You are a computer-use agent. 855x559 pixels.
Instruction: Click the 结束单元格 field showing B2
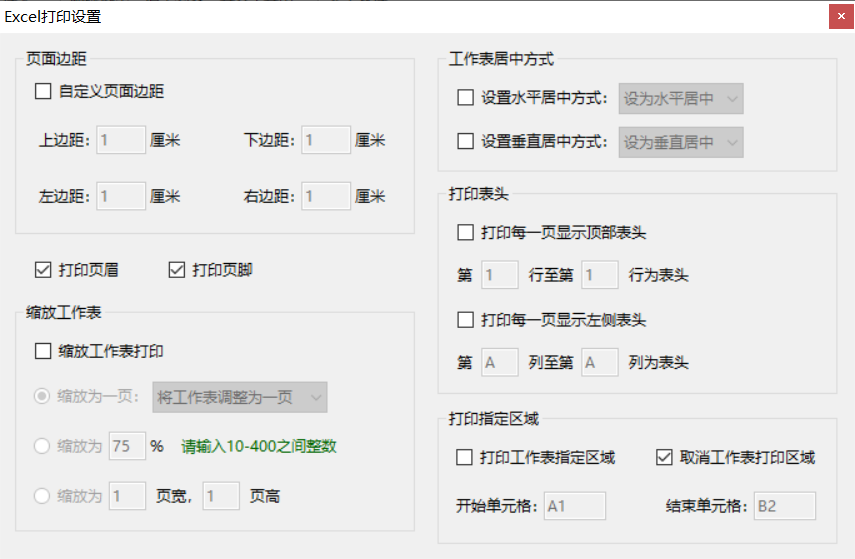[x=785, y=506]
